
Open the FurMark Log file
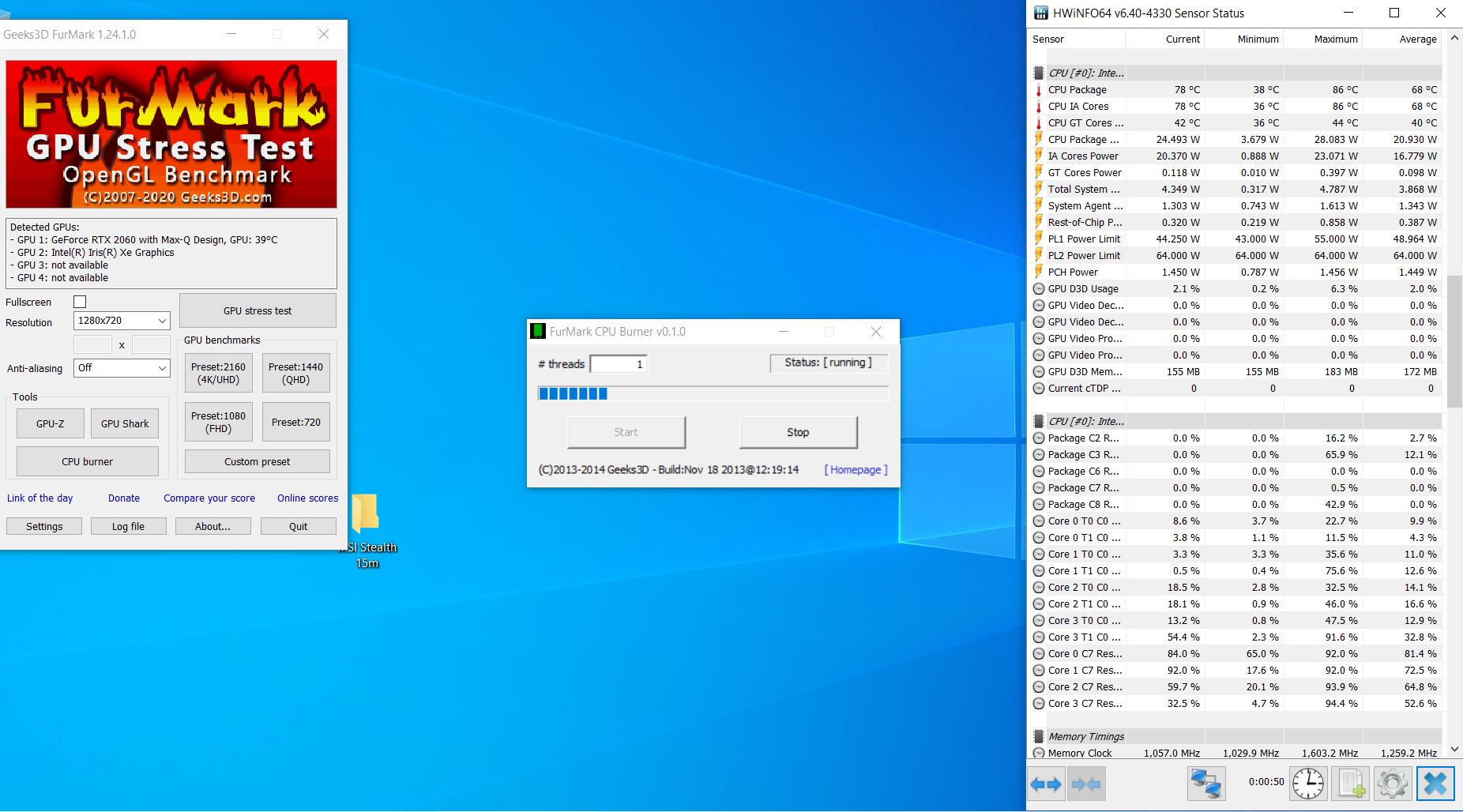click(129, 527)
